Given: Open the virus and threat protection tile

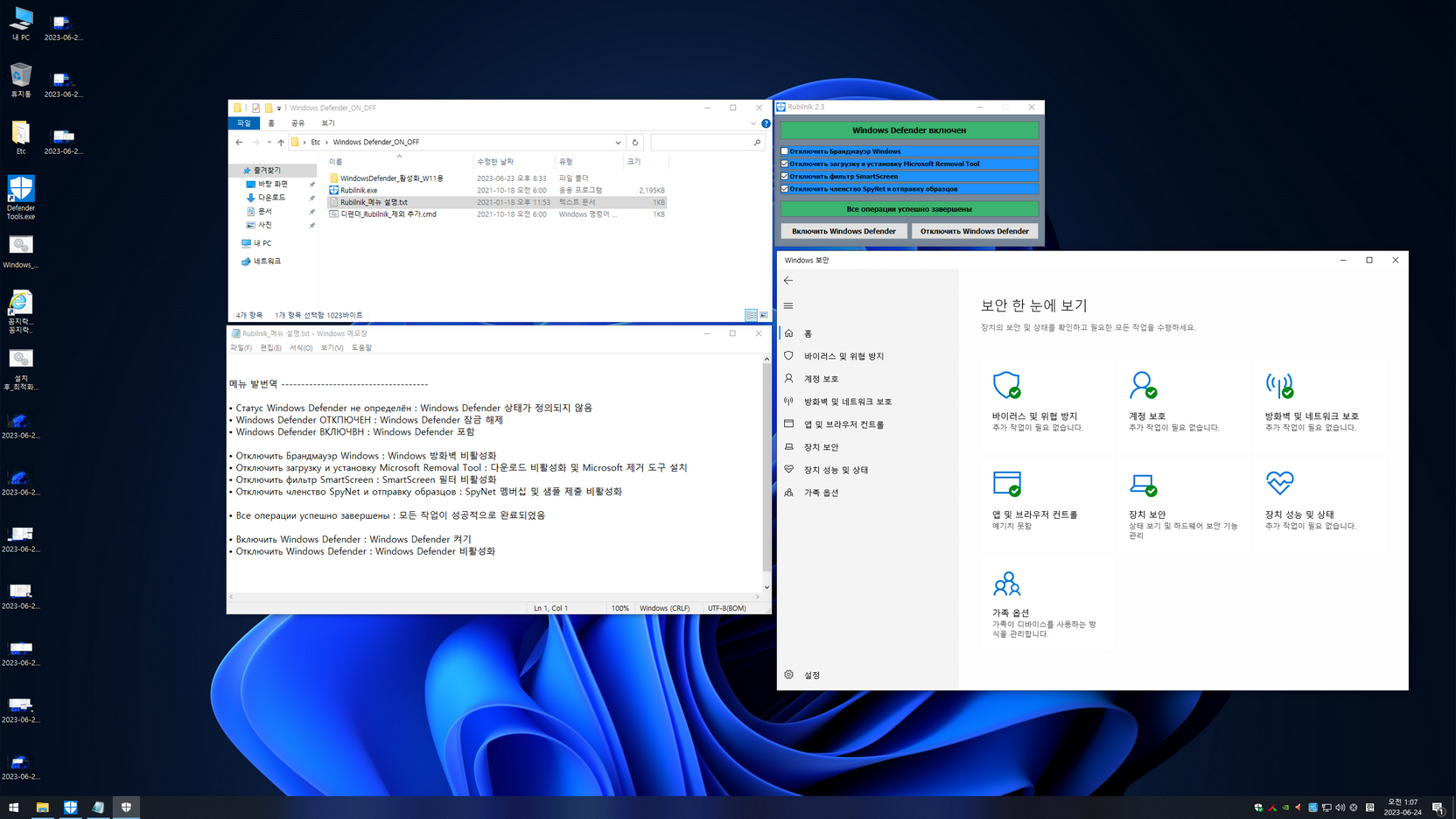Looking at the screenshot, I should [1046, 404].
